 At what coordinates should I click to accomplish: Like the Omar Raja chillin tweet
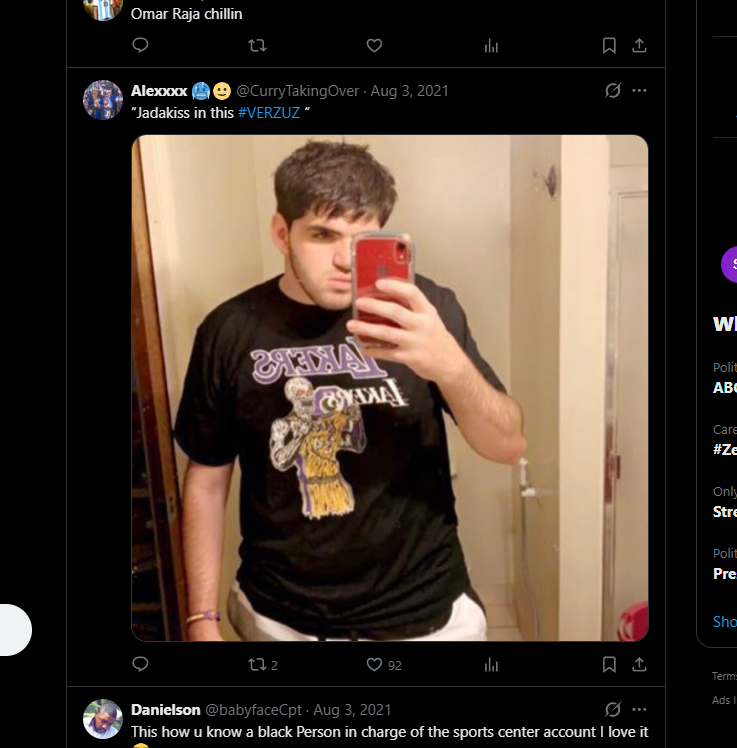374,46
